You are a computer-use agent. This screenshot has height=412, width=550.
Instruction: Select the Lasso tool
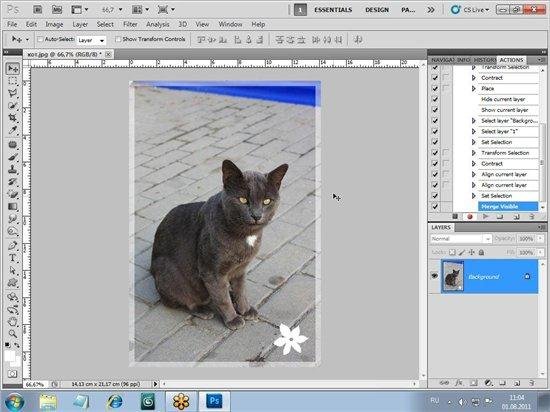click(x=13, y=93)
